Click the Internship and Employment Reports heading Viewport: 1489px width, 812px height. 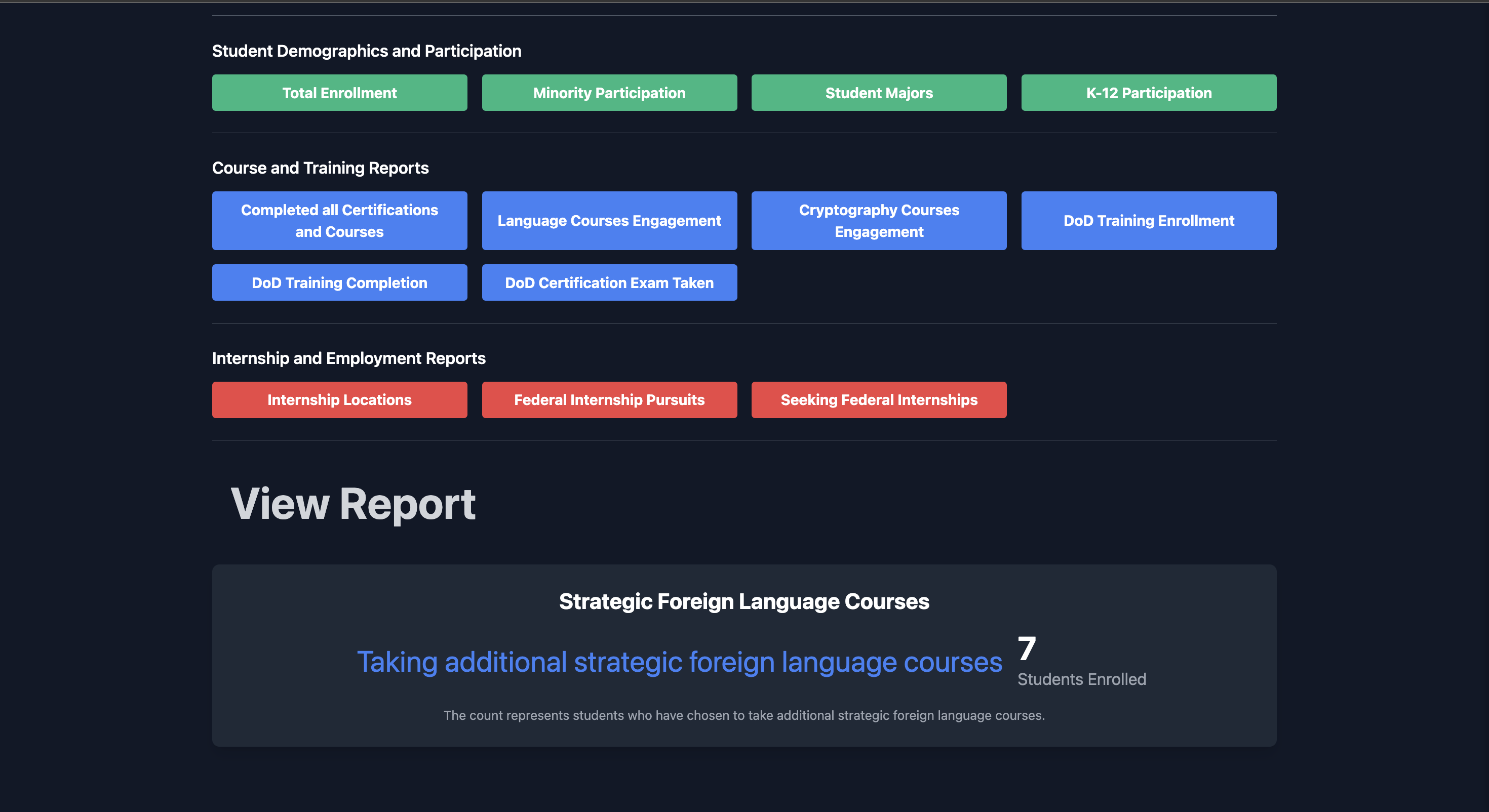[348, 358]
